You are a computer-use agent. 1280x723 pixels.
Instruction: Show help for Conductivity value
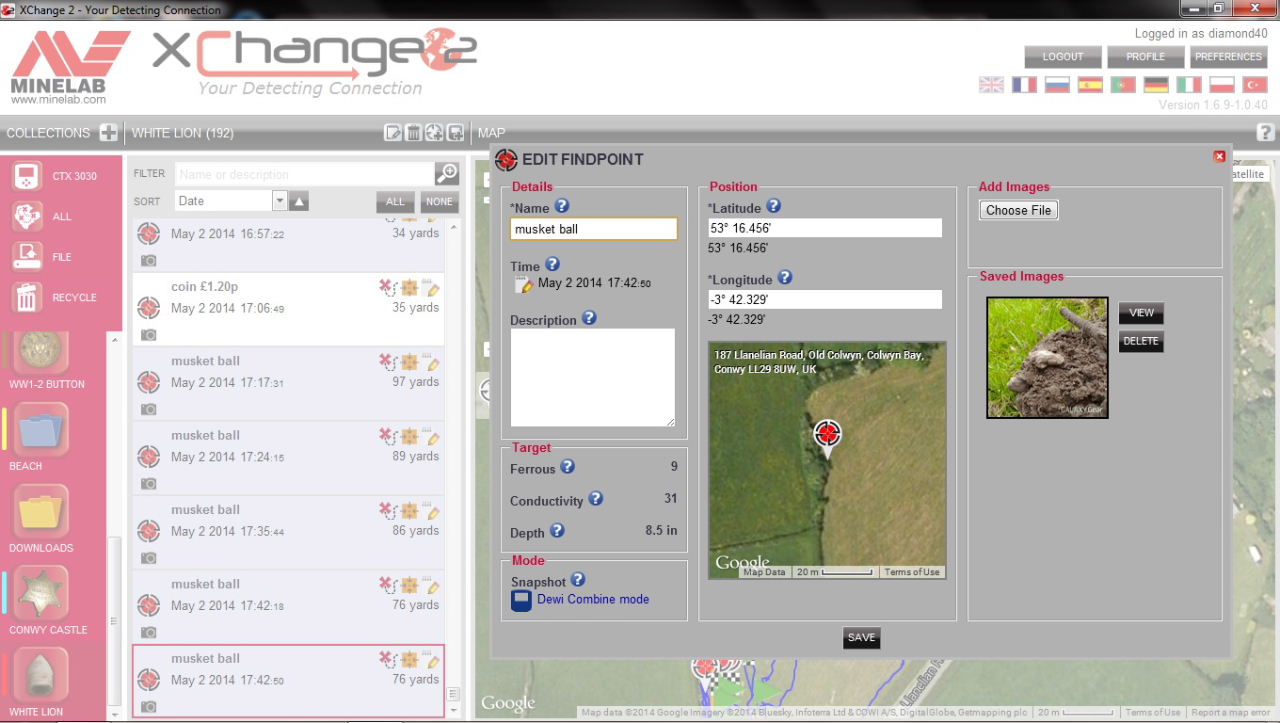click(x=596, y=498)
